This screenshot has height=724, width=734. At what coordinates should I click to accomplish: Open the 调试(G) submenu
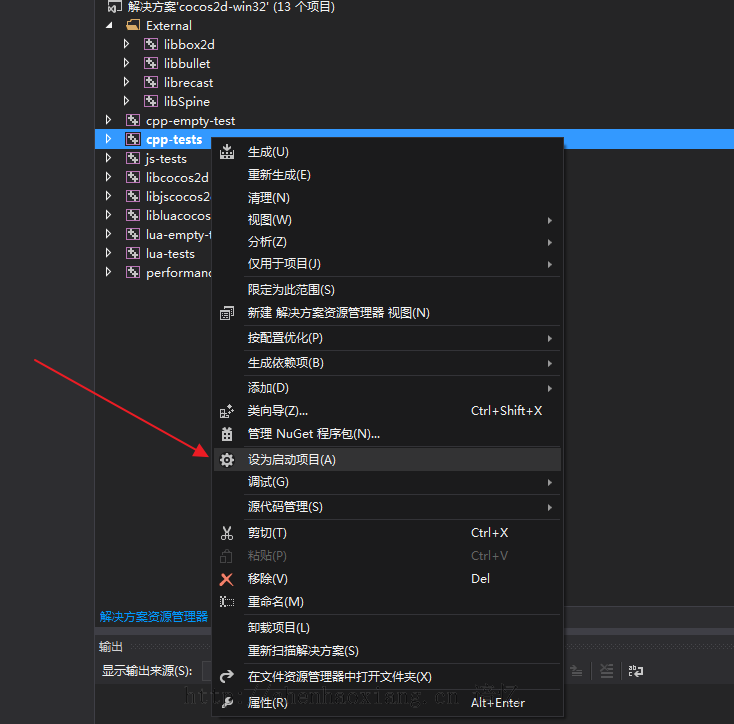[x=387, y=482]
